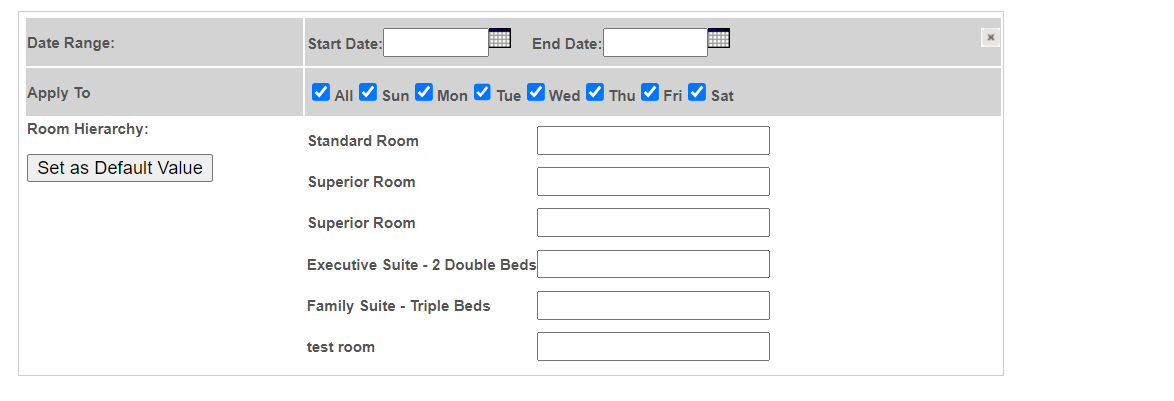Toggle the Tue checkbox
The image size is (1174, 401).
[x=482, y=92]
